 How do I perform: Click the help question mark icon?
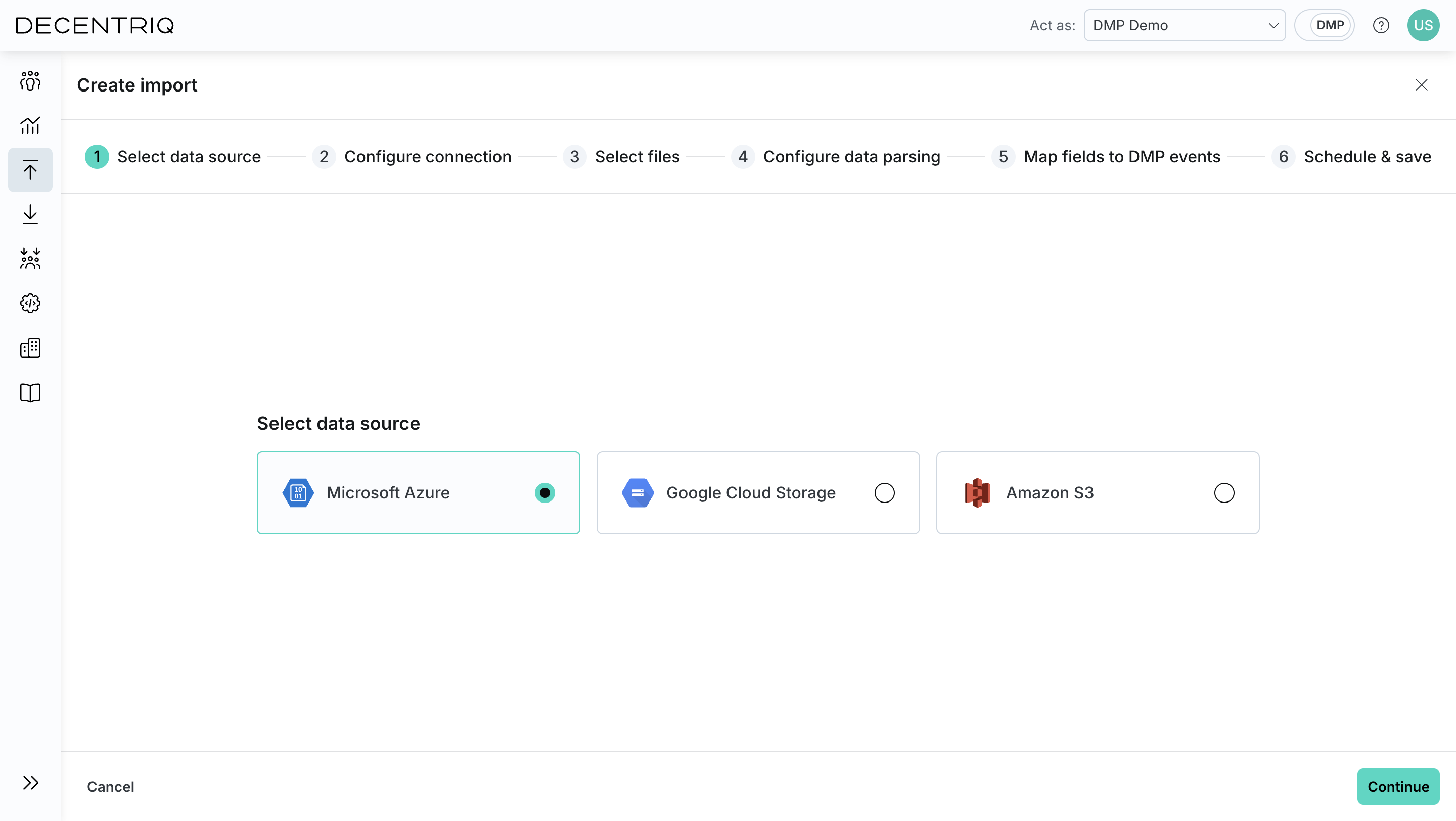tap(1381, 25)
